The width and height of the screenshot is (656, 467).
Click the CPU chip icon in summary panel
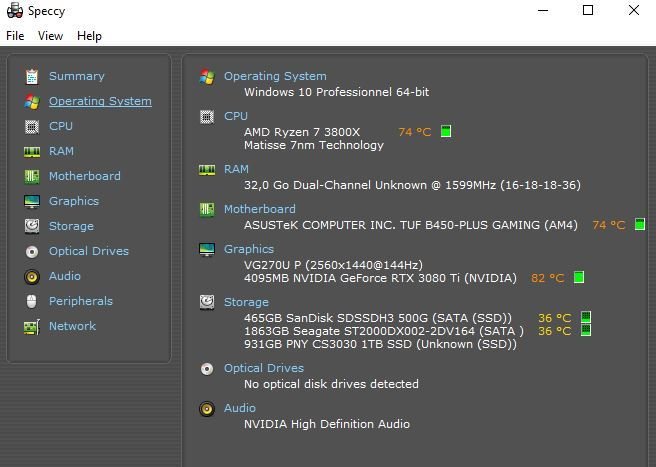tap(207, 117)
